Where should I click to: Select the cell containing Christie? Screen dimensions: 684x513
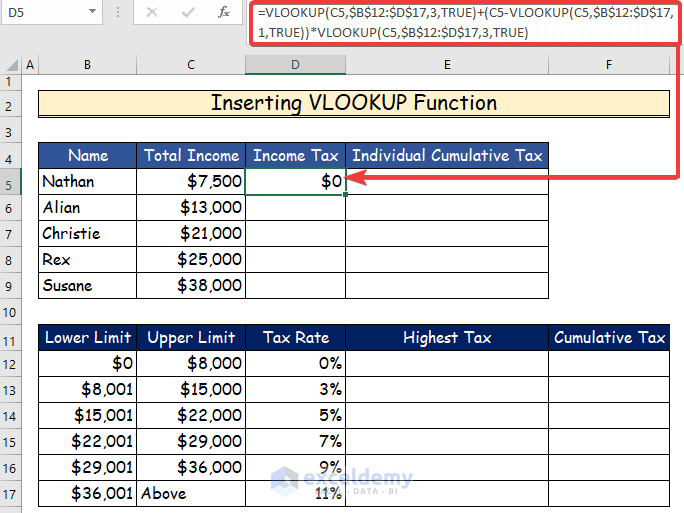coord(87,234)
